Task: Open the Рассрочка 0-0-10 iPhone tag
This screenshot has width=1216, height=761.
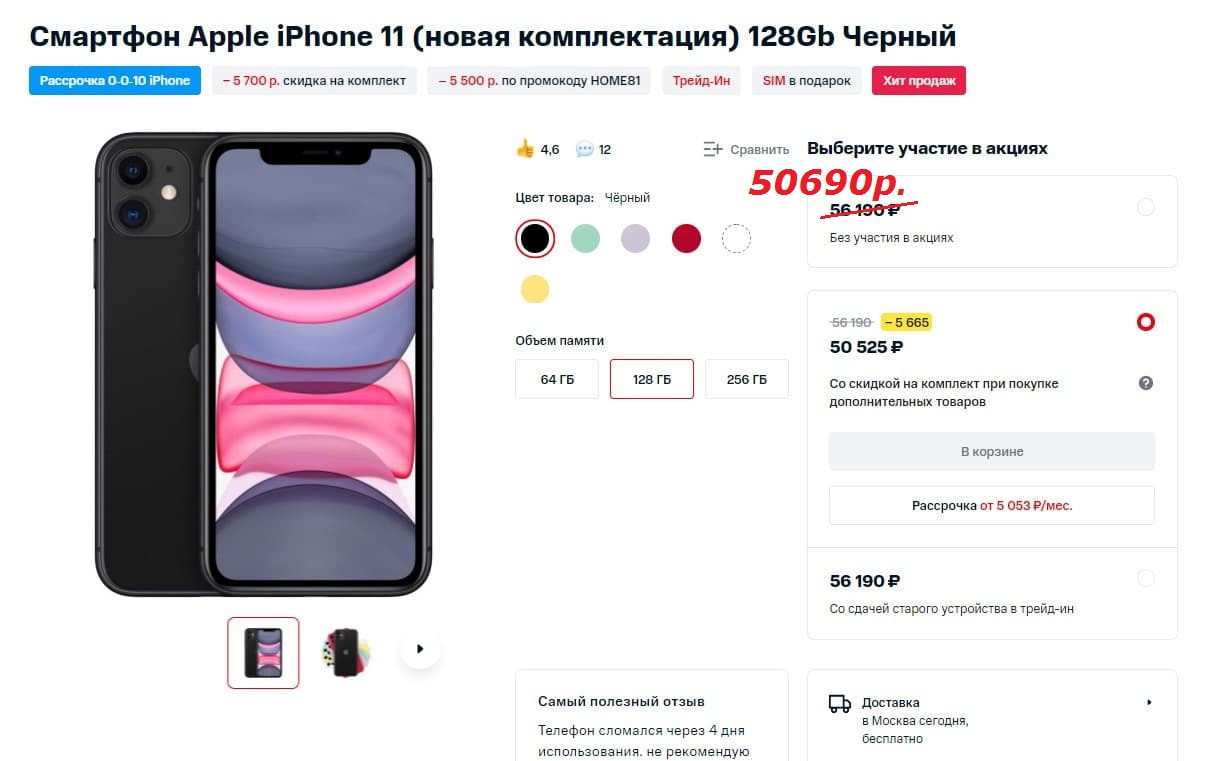Action: coord(115,81)
